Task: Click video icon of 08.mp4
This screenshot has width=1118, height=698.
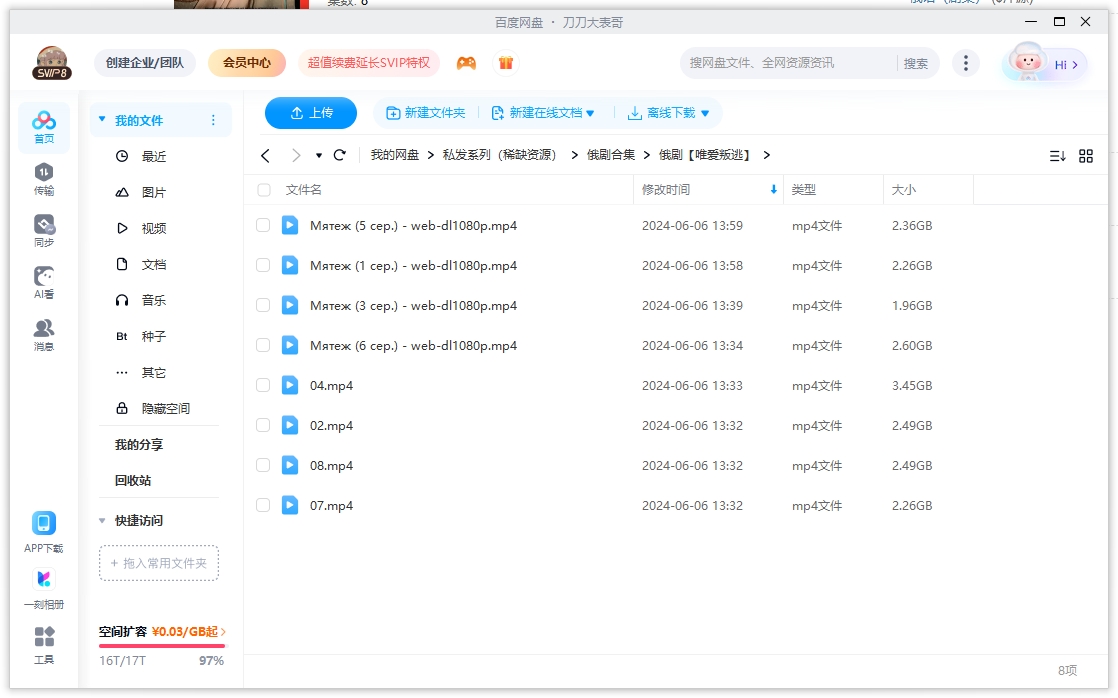Action: pyautogui.click(x=289, y=465)
